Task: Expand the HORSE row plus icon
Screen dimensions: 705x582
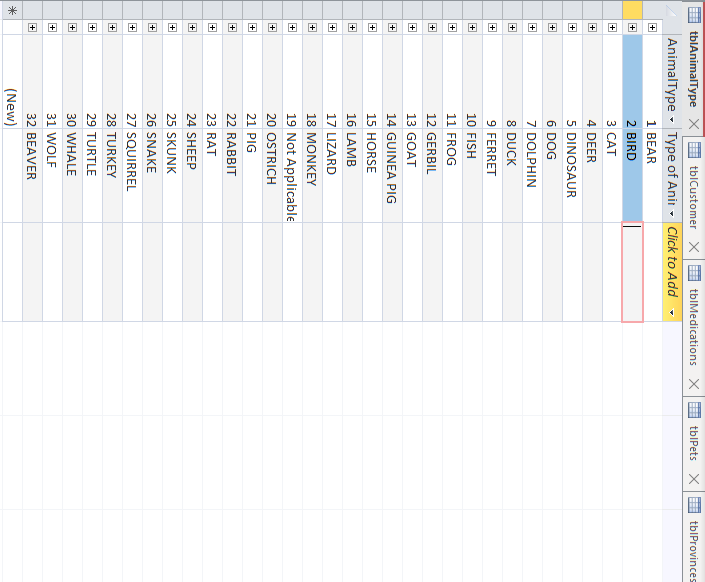Action: [372, 27]
